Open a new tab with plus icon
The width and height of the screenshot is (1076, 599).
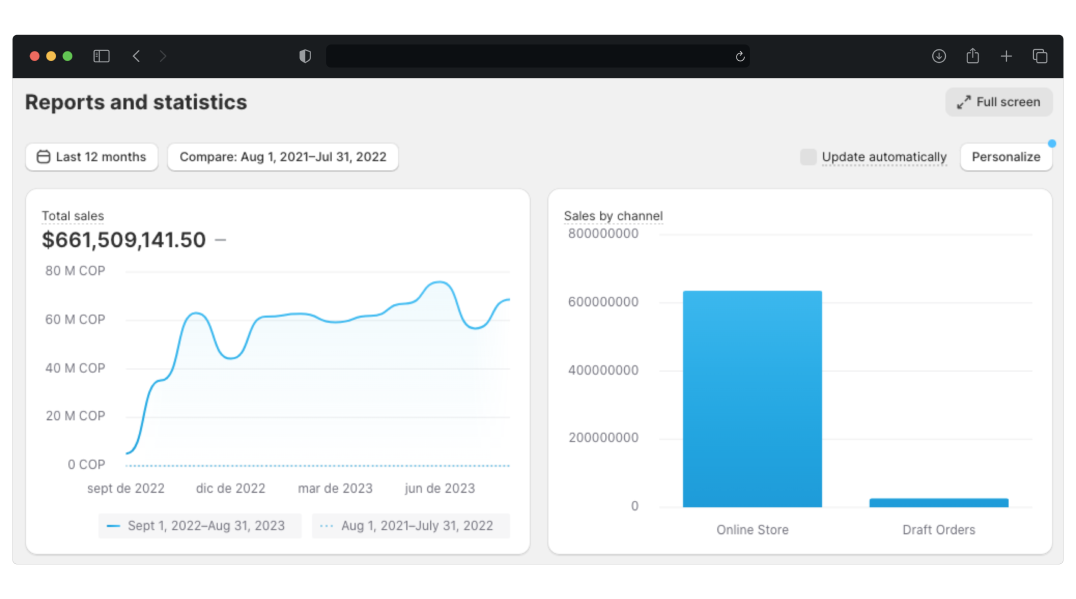1006,56
